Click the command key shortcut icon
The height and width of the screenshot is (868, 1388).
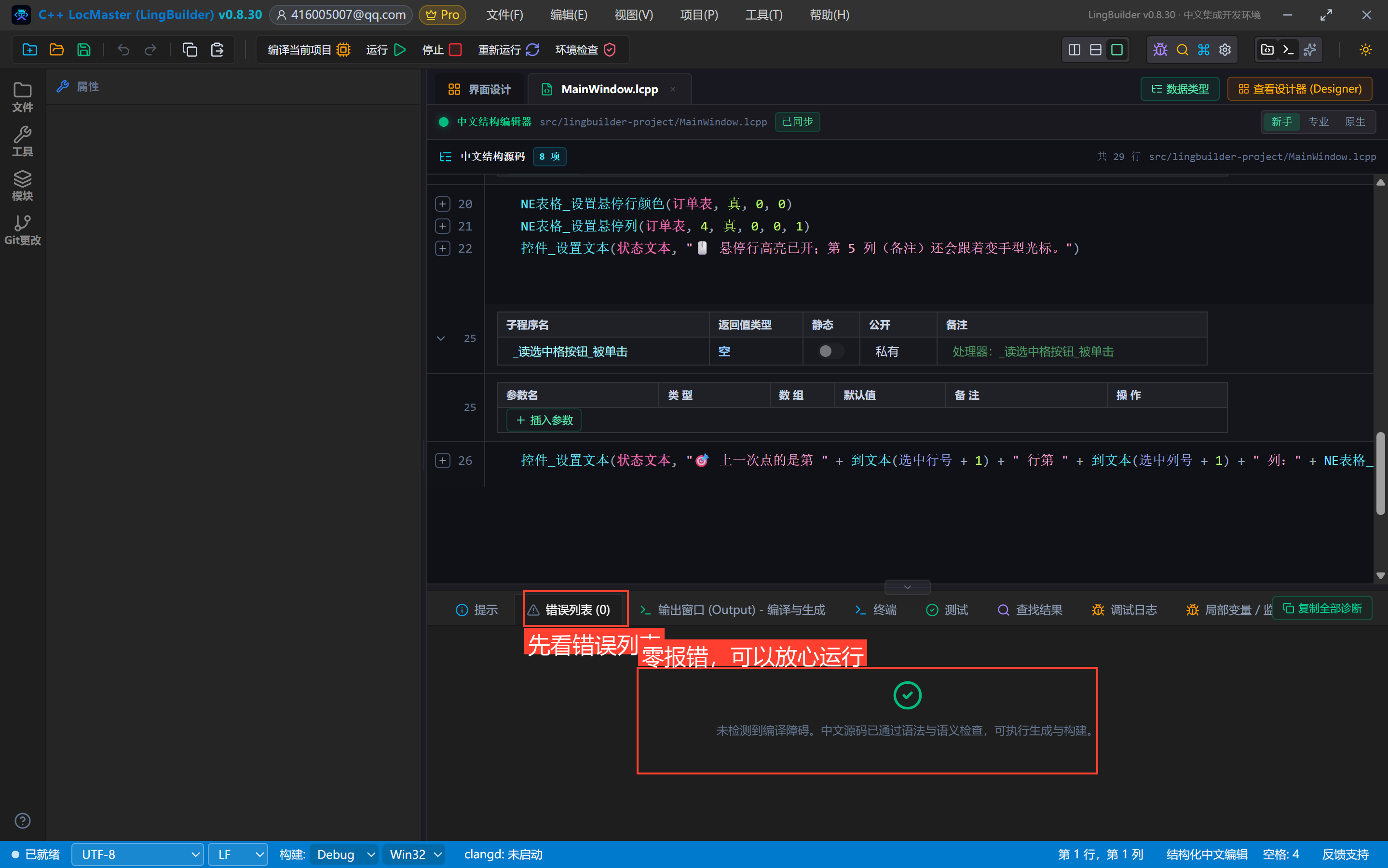(x=1203, y=50)
